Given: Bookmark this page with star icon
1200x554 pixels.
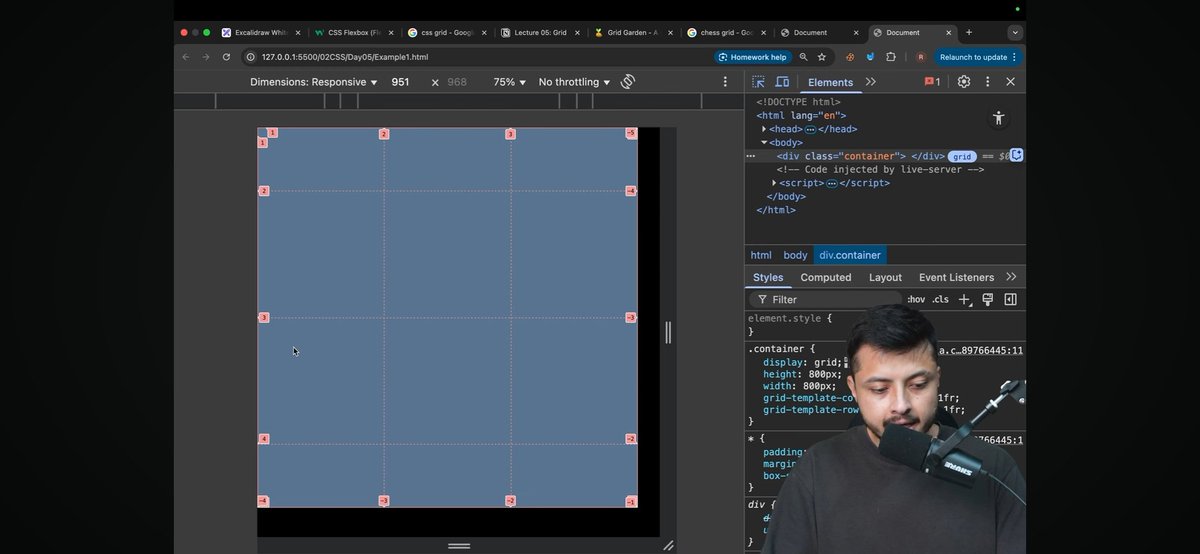Looking at the screenshot, I should click(822, 57).
